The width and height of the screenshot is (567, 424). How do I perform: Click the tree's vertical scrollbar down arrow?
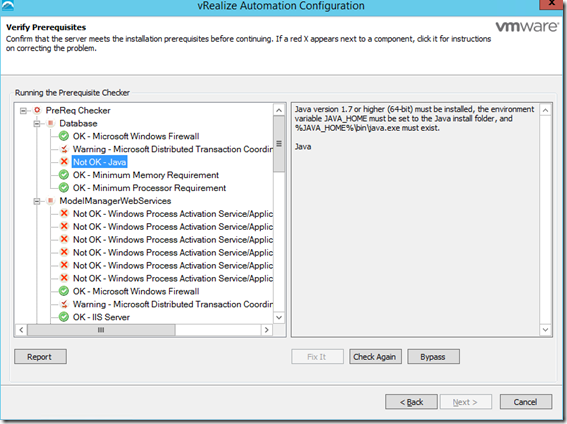tap(279, 317)
